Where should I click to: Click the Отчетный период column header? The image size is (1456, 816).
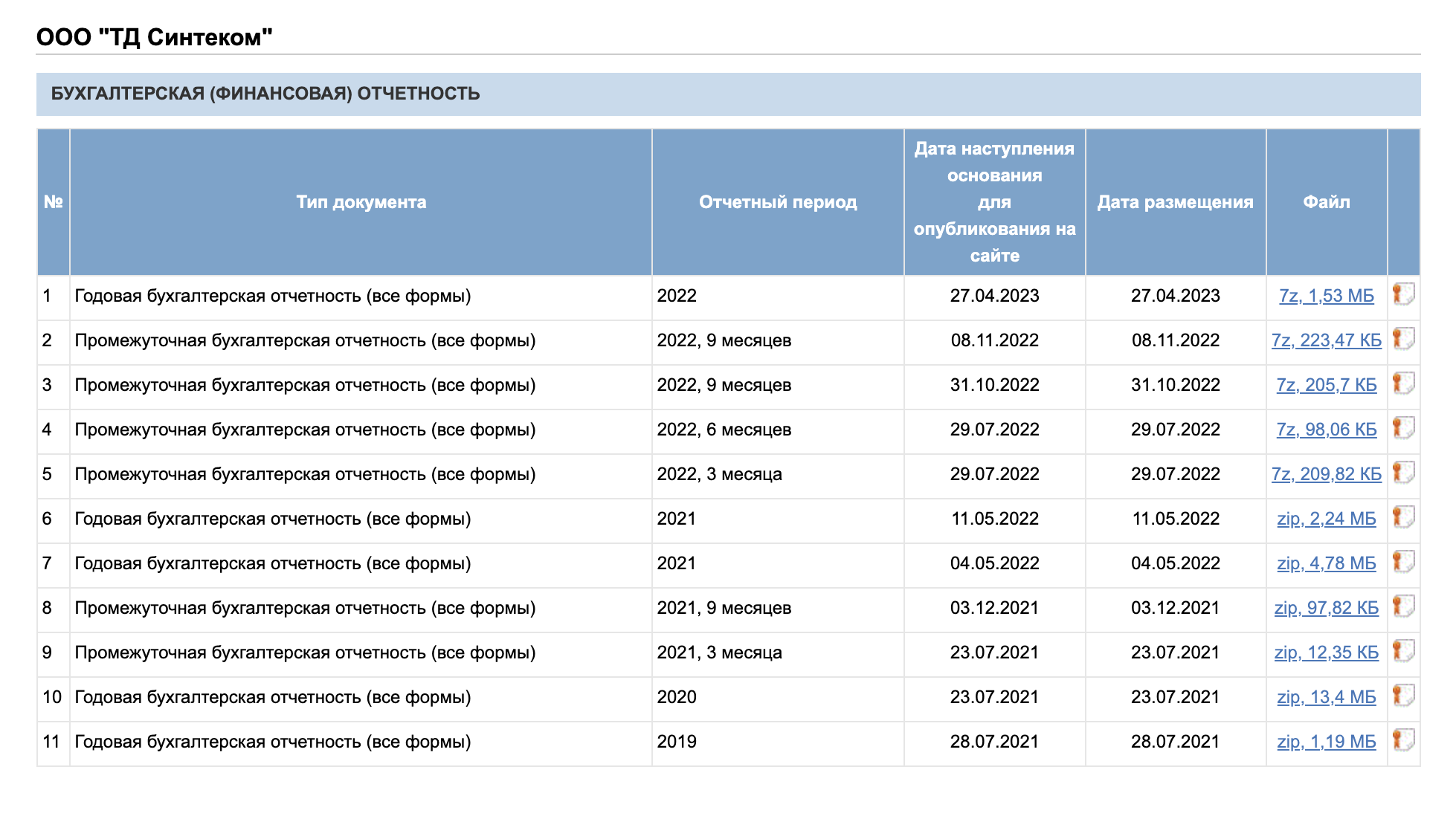778,202
